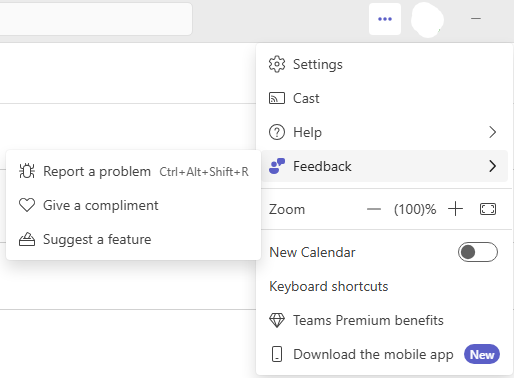Open the Help menu entry

384,132
